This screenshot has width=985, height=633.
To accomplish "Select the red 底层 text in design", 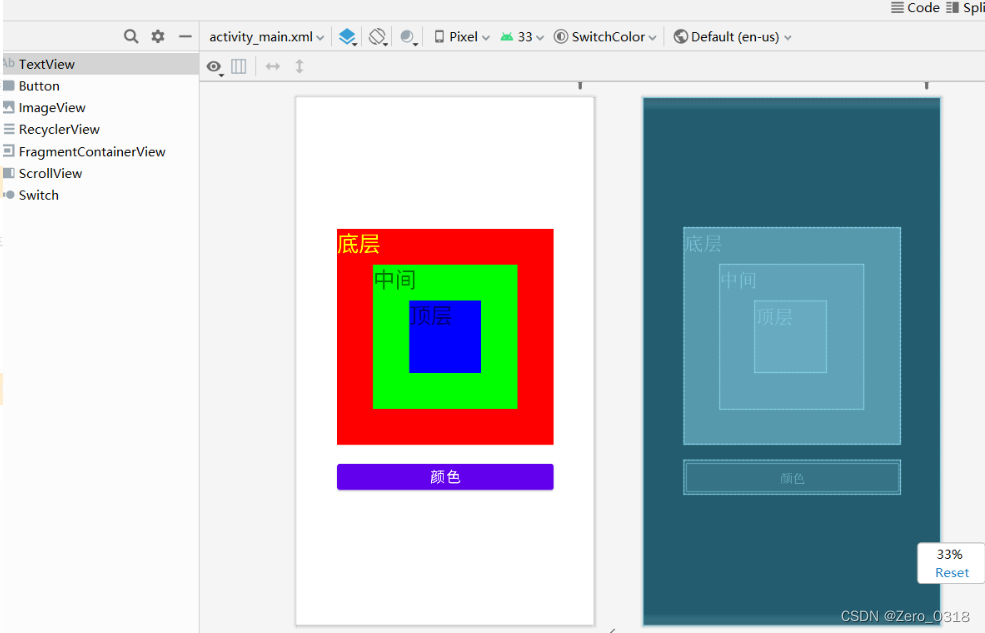I will tap(358, 244).
